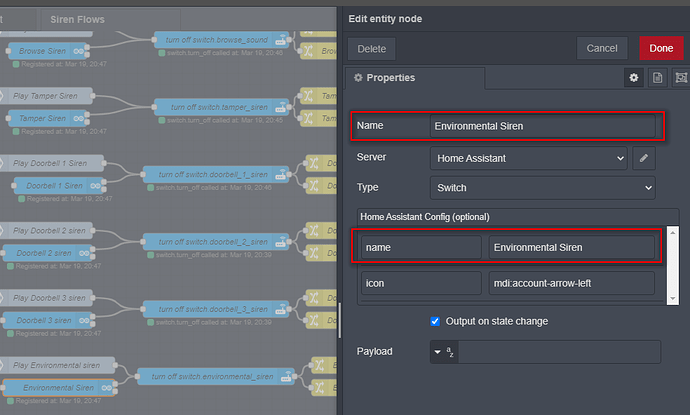Click the red Done button
Screen dimensions: 690x415
pos(661,48)
